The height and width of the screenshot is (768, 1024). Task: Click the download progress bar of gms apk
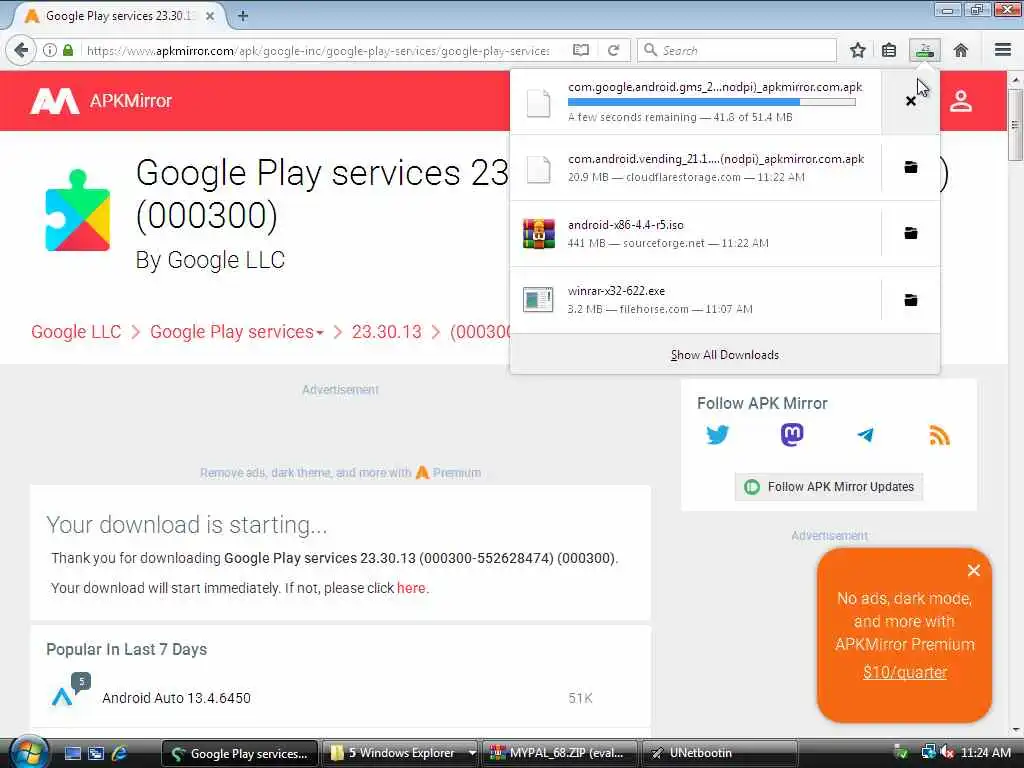pos(711,102)
